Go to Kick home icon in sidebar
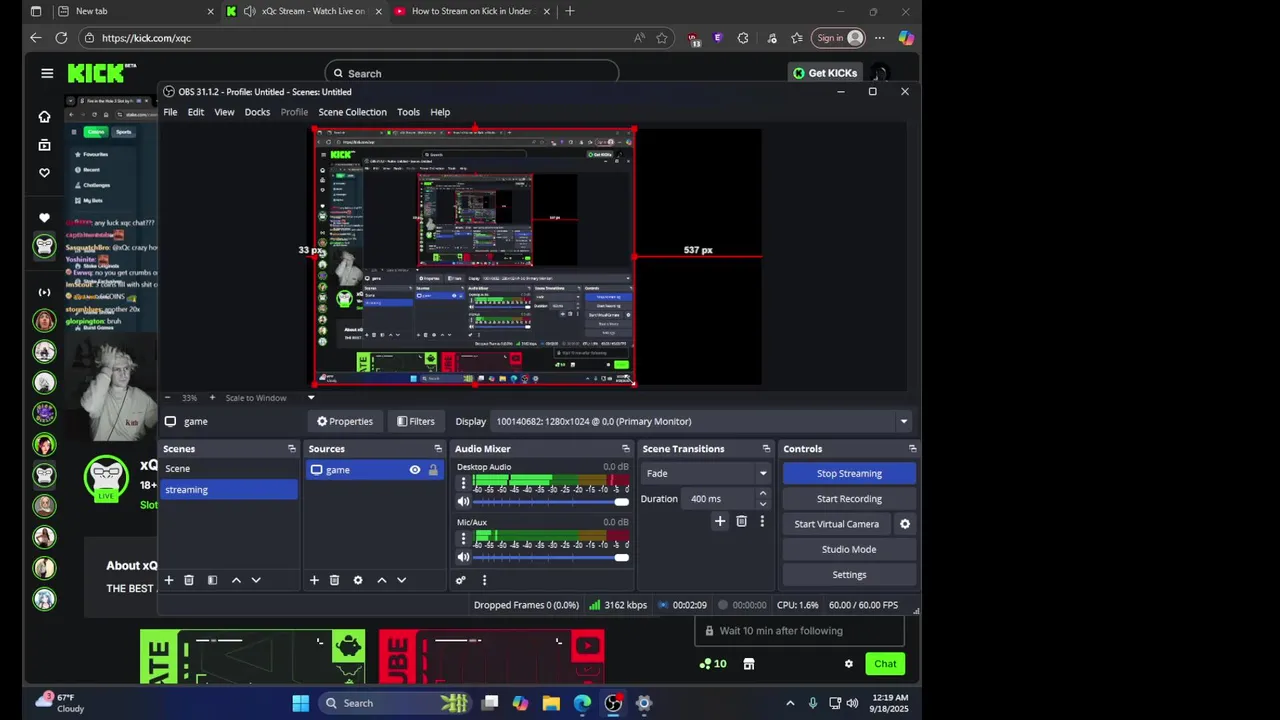Viewport: 1280px width, 720px height. pos(44,117)
